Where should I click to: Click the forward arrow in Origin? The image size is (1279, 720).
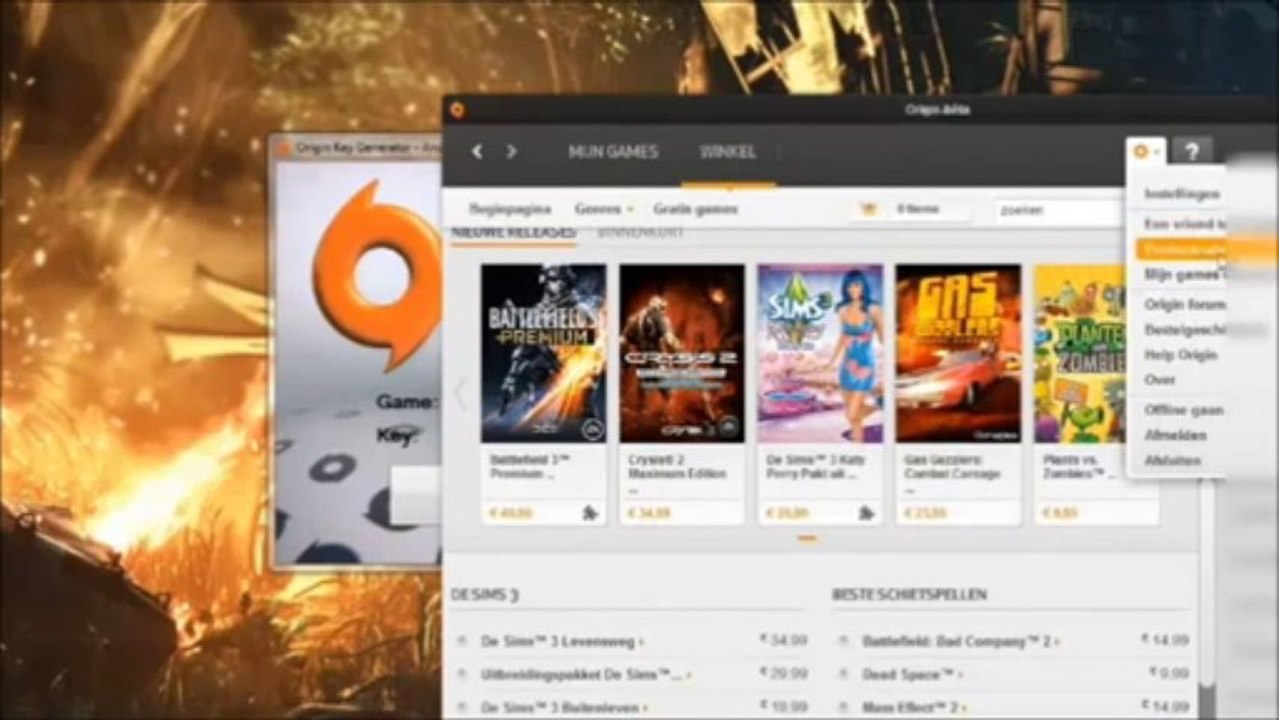[511, 152]
